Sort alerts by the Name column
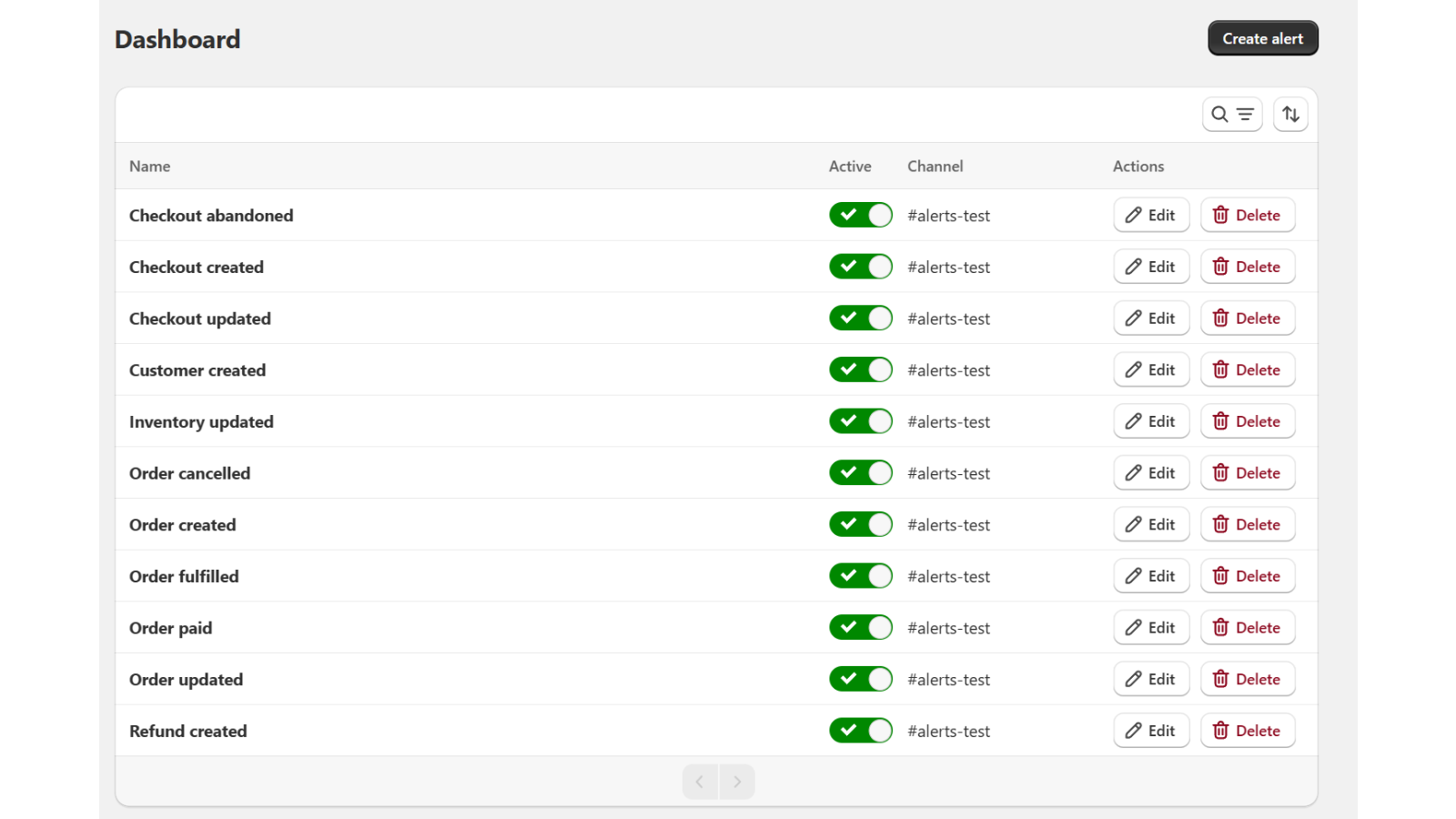1456x819 pixels. [x=149, y=166]
